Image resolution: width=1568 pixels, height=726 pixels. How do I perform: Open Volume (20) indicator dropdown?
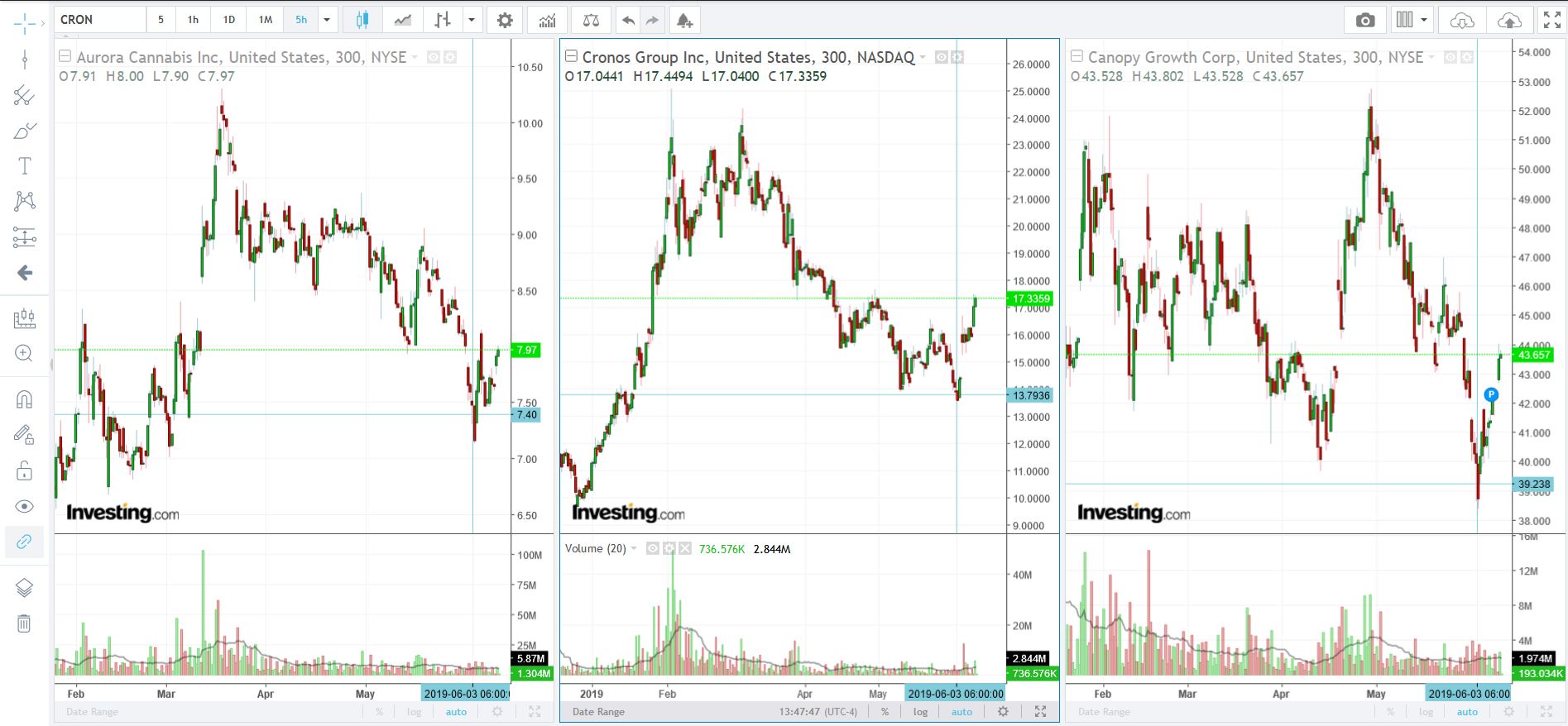click(634, 548)
